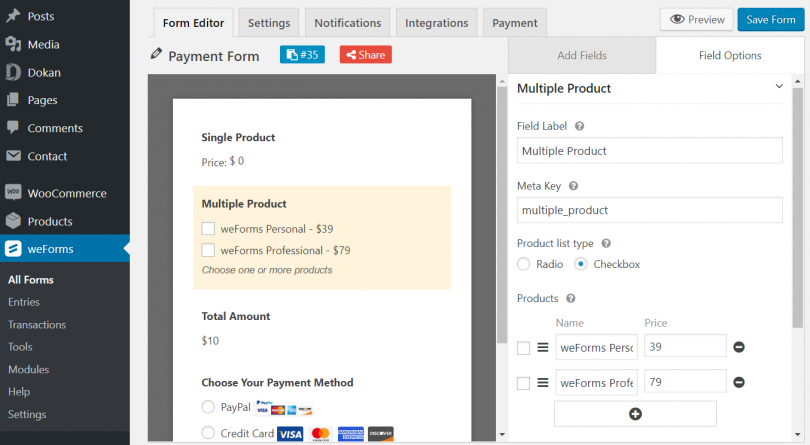
Task: Click the American Express card logo
Action: coord(351,434)
